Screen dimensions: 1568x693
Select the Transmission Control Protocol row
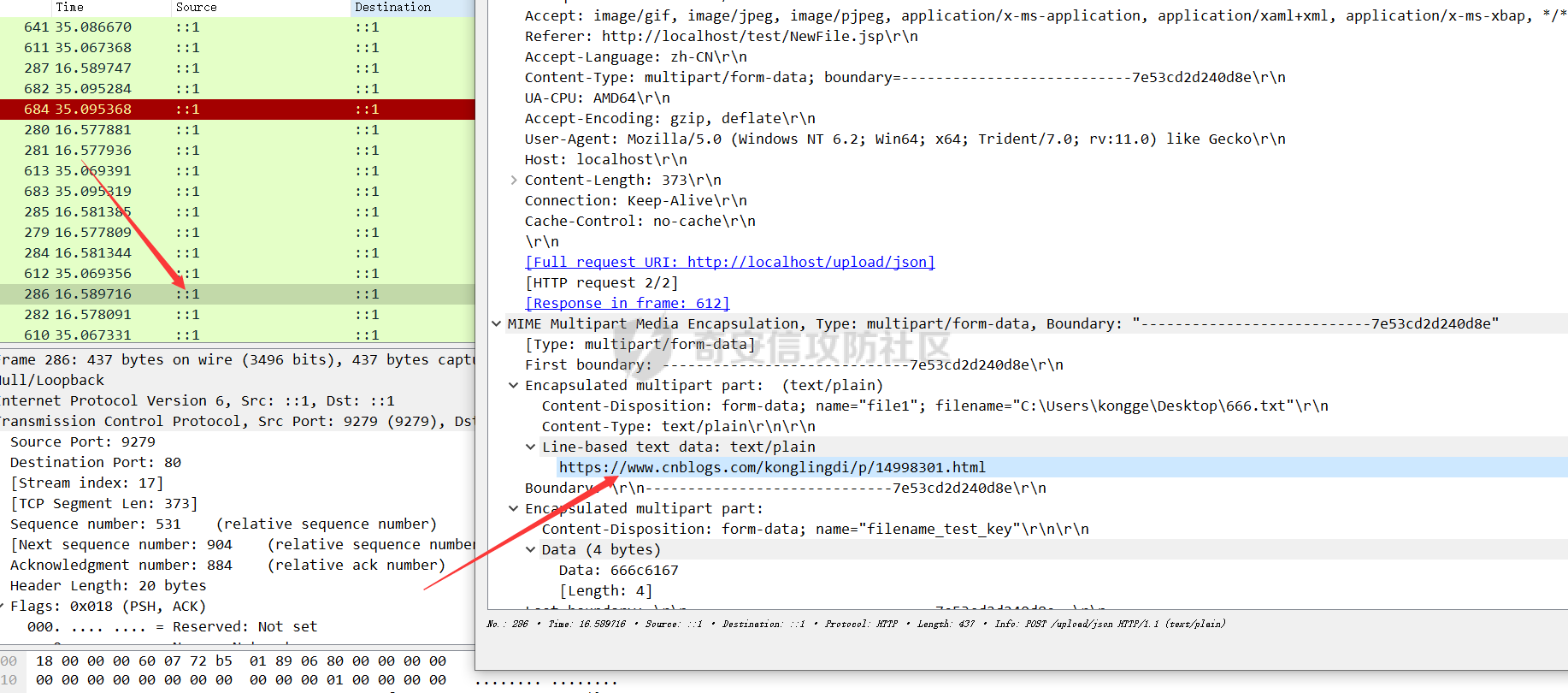pos(237,421)
